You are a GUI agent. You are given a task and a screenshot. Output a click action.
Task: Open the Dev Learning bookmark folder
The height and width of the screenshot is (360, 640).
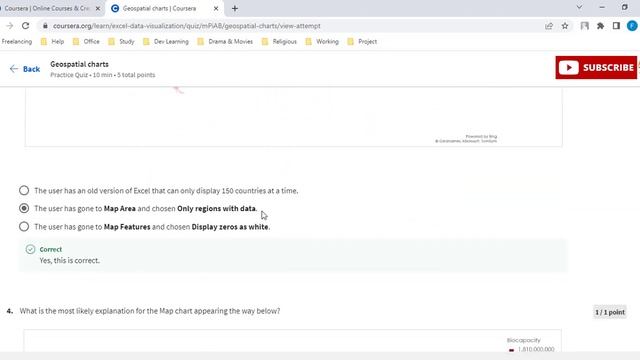[x=166, y=42]
